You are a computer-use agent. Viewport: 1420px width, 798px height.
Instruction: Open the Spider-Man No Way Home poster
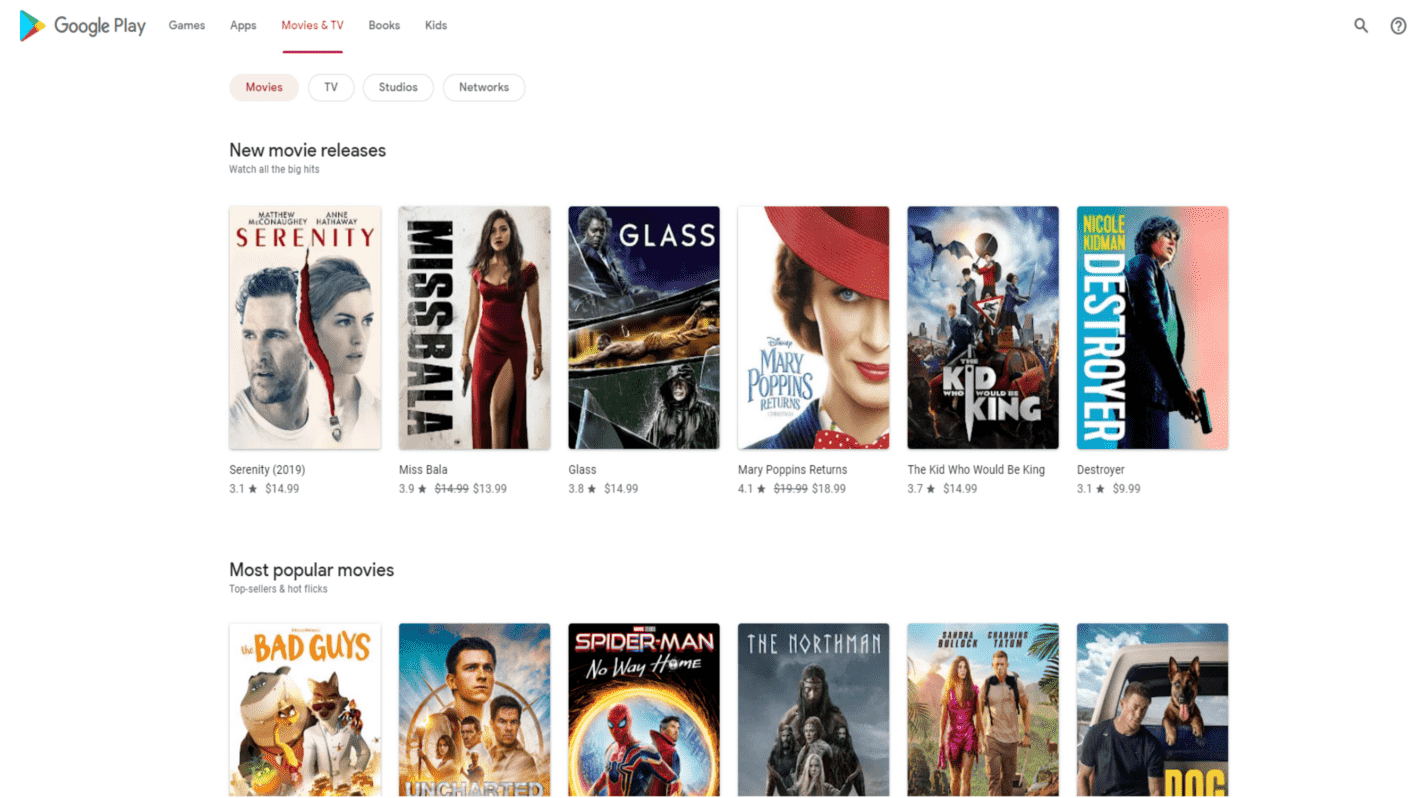(x=644, y=710)
